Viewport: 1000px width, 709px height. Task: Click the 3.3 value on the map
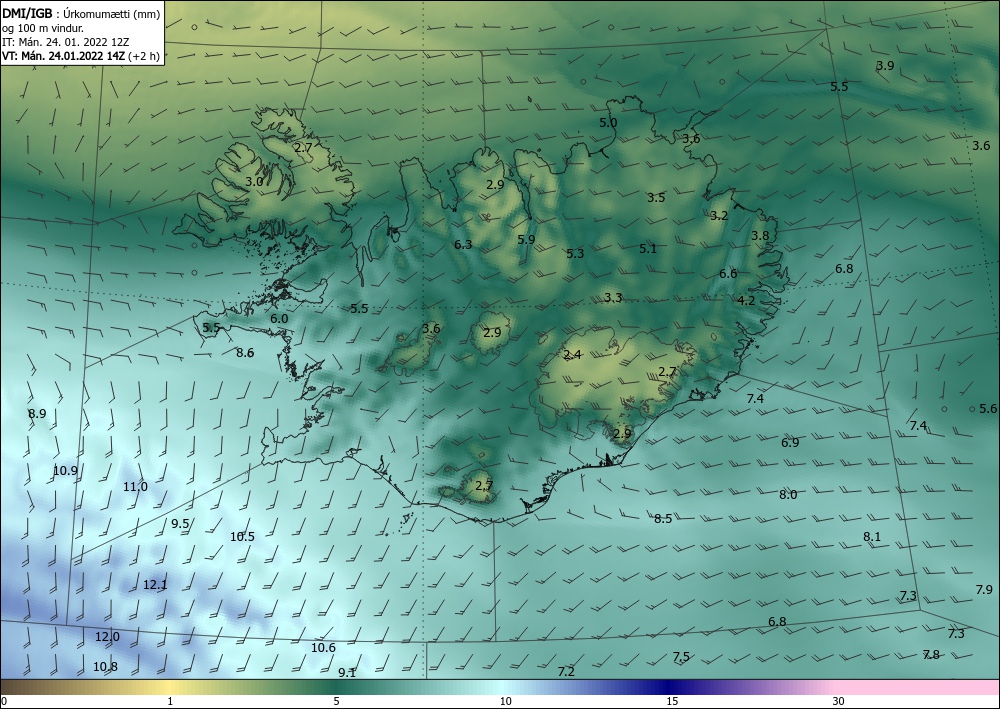(x=614, y=298)
